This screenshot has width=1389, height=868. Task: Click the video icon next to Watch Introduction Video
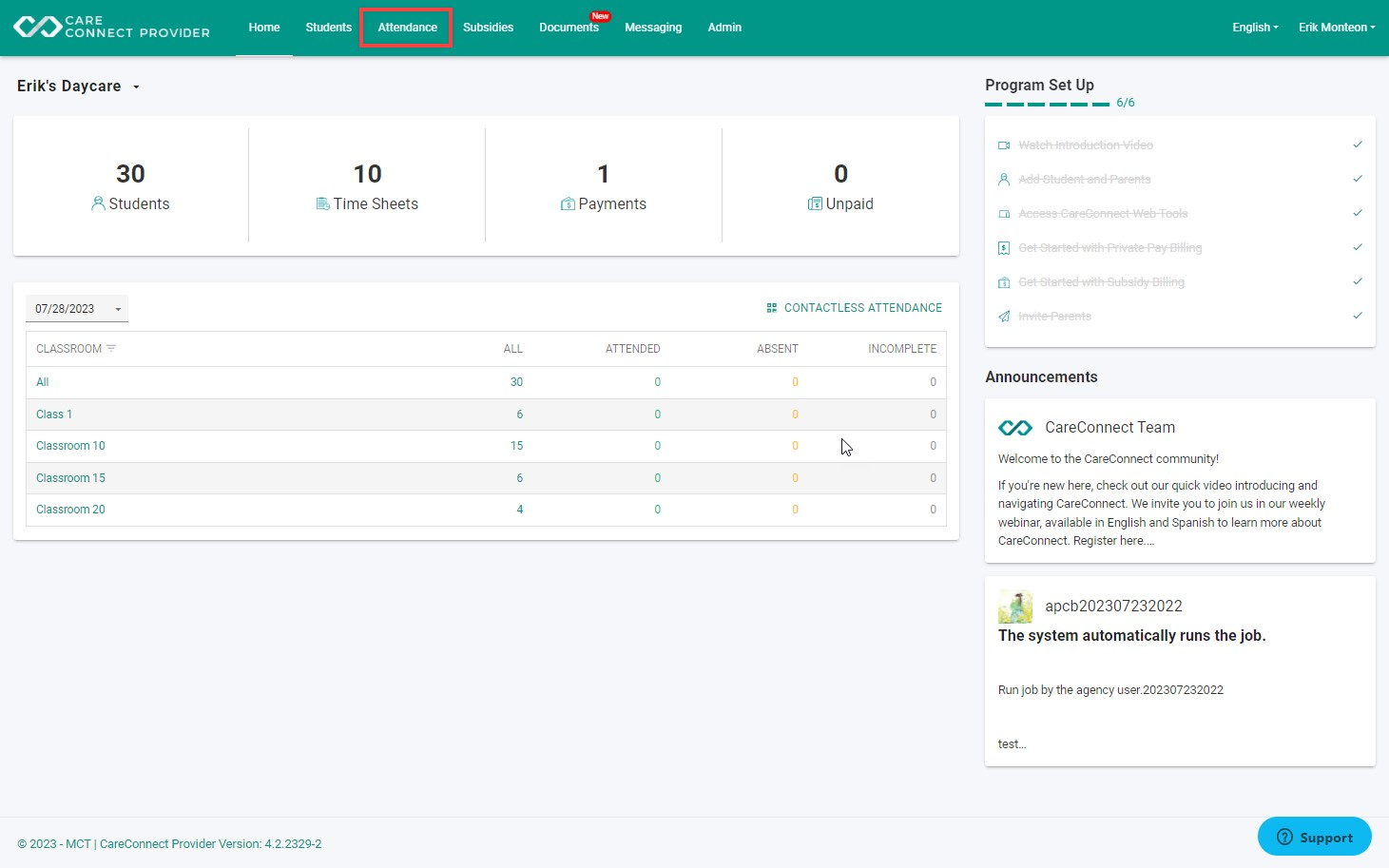coord(1004,145)
